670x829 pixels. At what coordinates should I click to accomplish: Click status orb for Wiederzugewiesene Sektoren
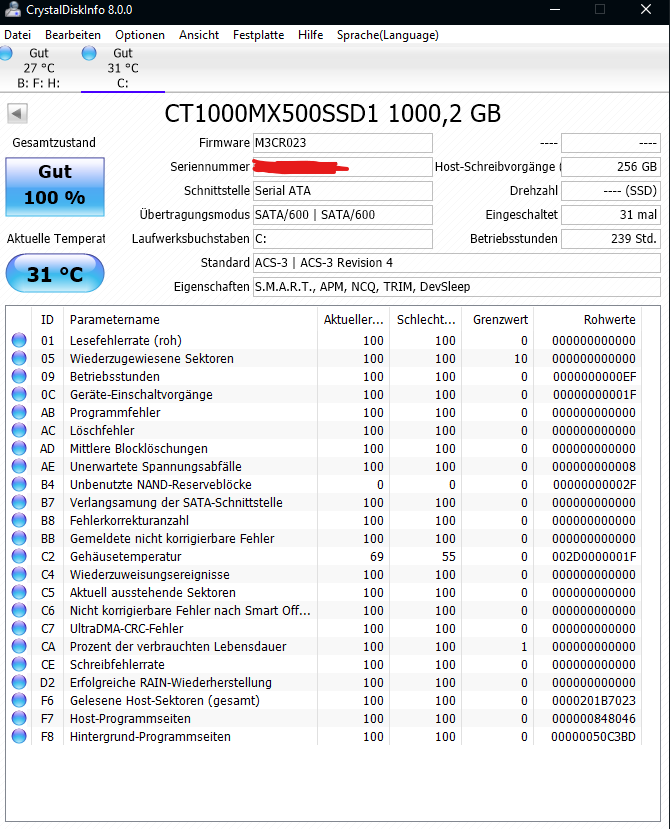click(19, 358)
